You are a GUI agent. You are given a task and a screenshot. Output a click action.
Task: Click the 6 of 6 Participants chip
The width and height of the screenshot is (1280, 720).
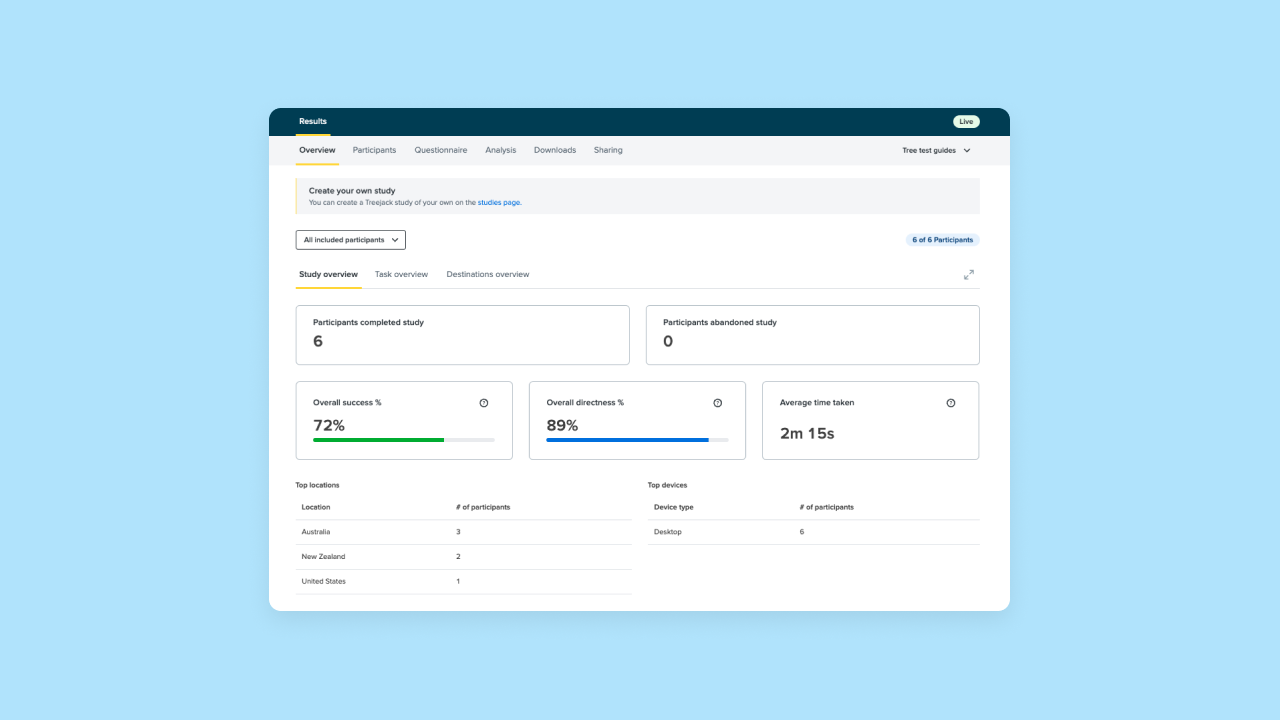coord(942,239)
